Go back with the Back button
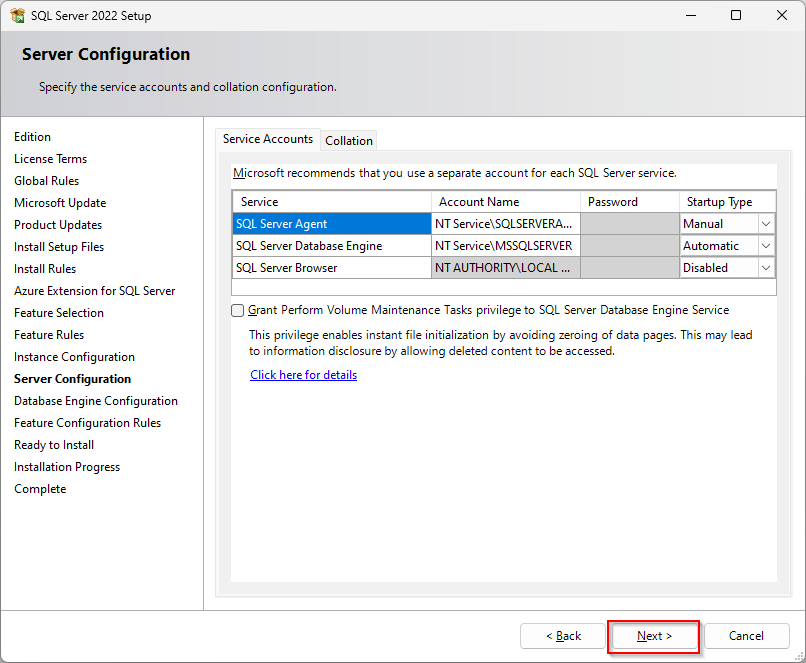 pyautogui.click(x=563, y=636)
